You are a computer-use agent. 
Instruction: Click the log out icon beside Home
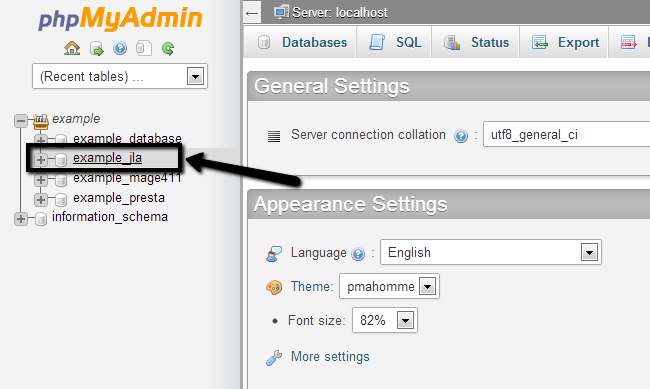[x=97, y=49]
